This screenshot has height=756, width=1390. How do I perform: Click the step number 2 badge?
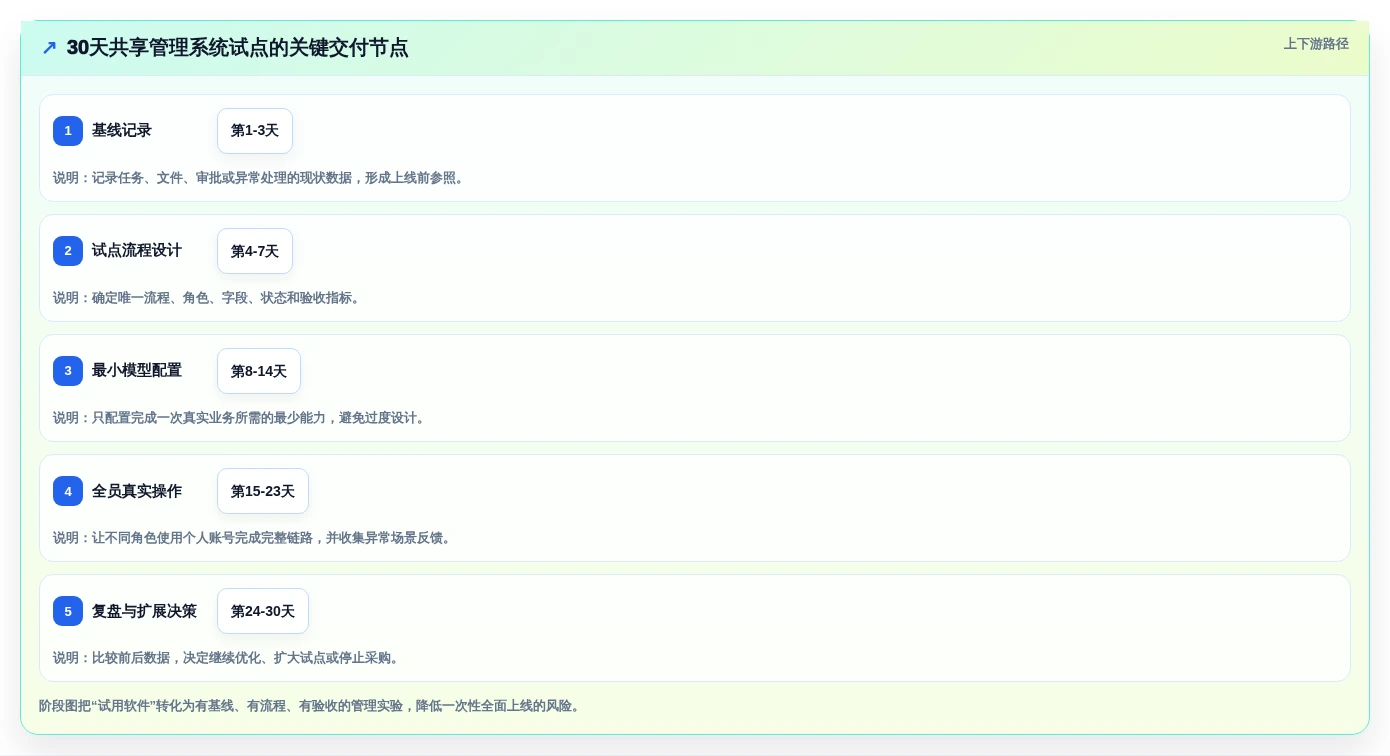[68, 251]
